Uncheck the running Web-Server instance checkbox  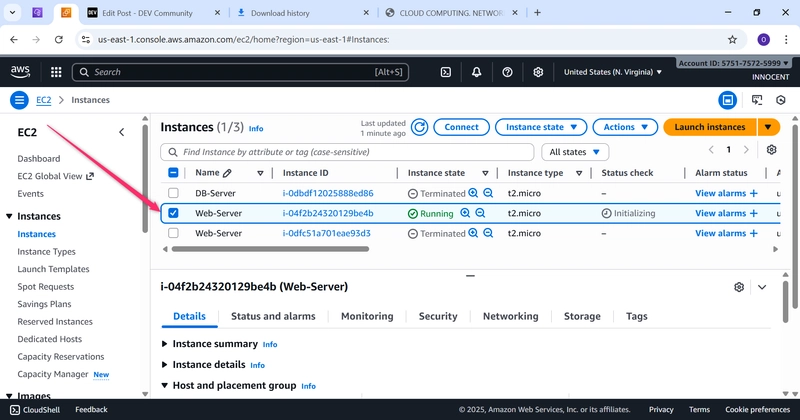173,213
